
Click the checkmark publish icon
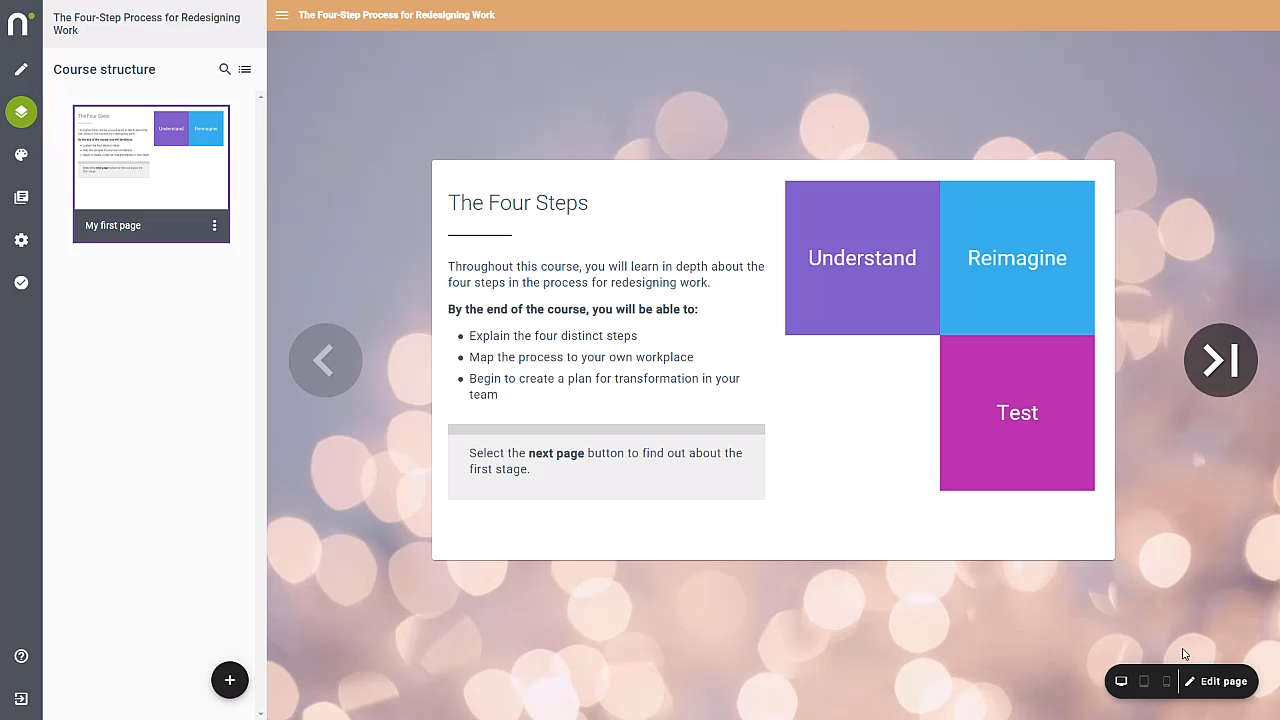click(21, 283)
